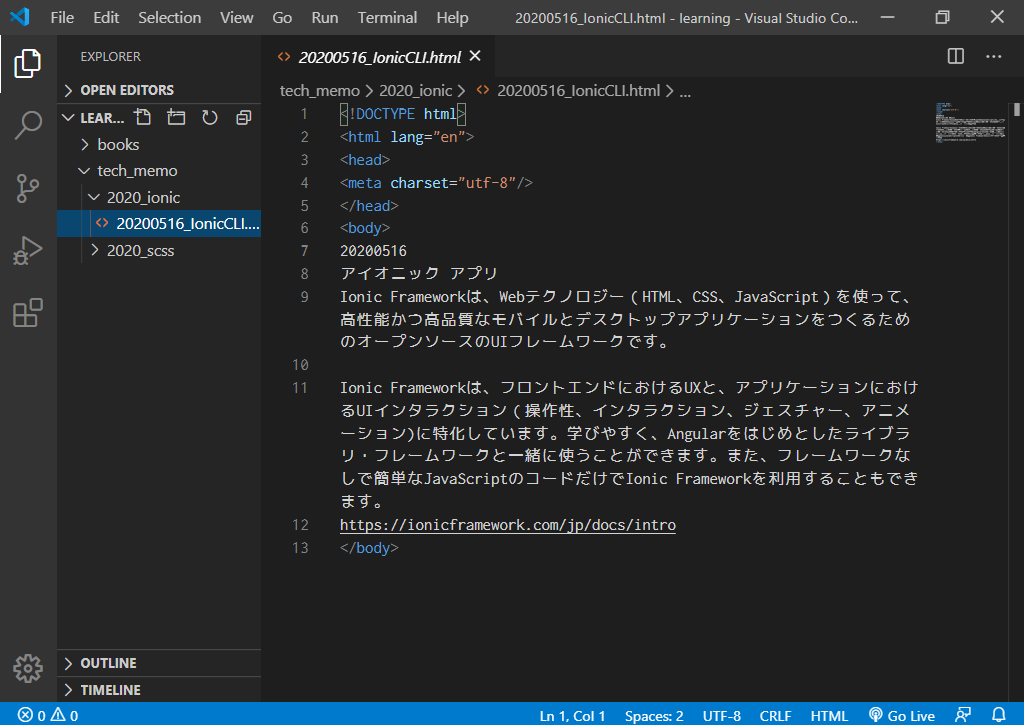The width and height of the screenshot is (1024, 725).
Task: Click the editor vertical scrollbar thumb
Action: (1017, 109)
